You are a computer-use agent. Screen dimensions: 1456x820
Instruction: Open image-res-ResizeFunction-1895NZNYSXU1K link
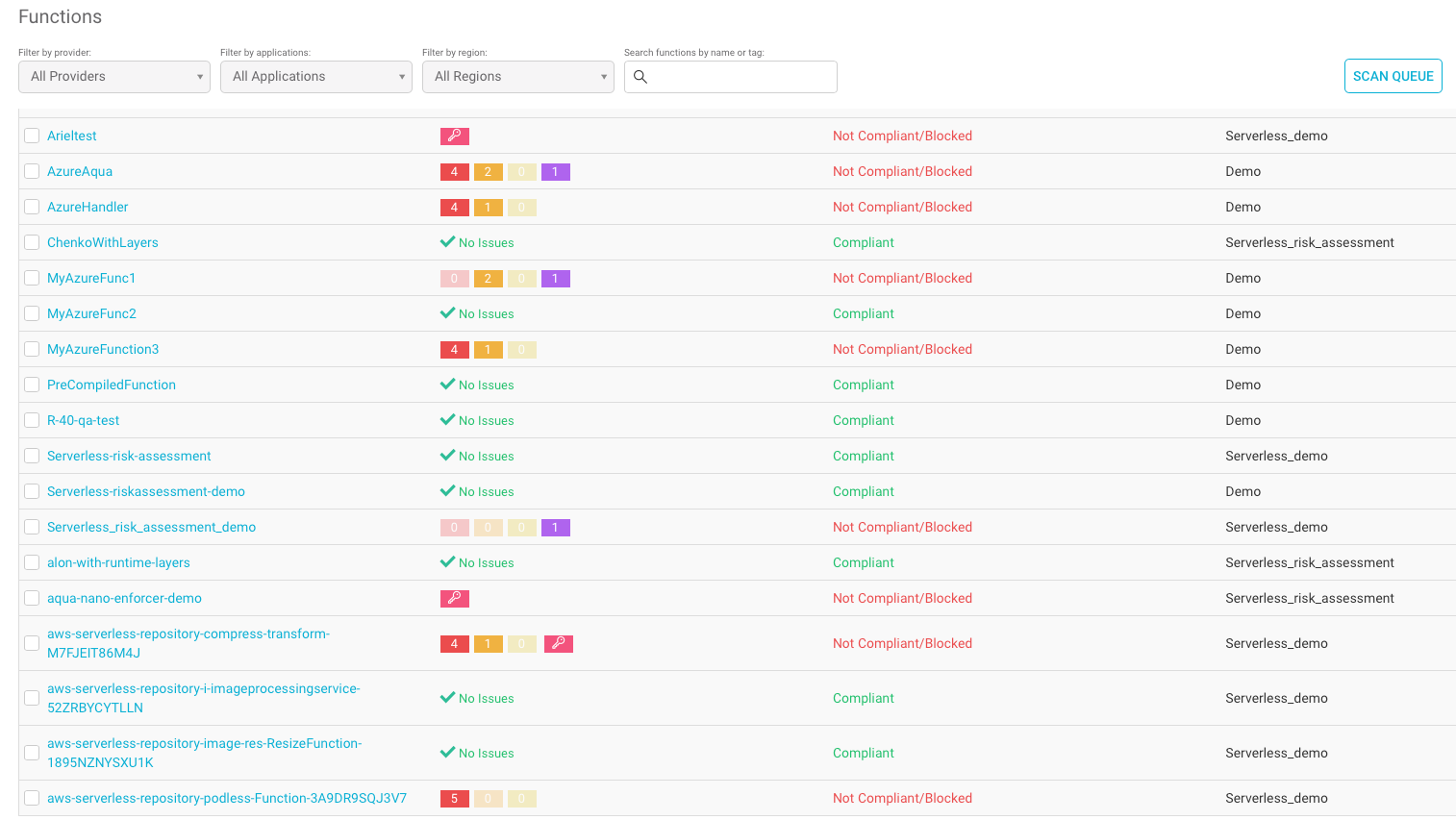pyautogui.click(x=205, y=753)
